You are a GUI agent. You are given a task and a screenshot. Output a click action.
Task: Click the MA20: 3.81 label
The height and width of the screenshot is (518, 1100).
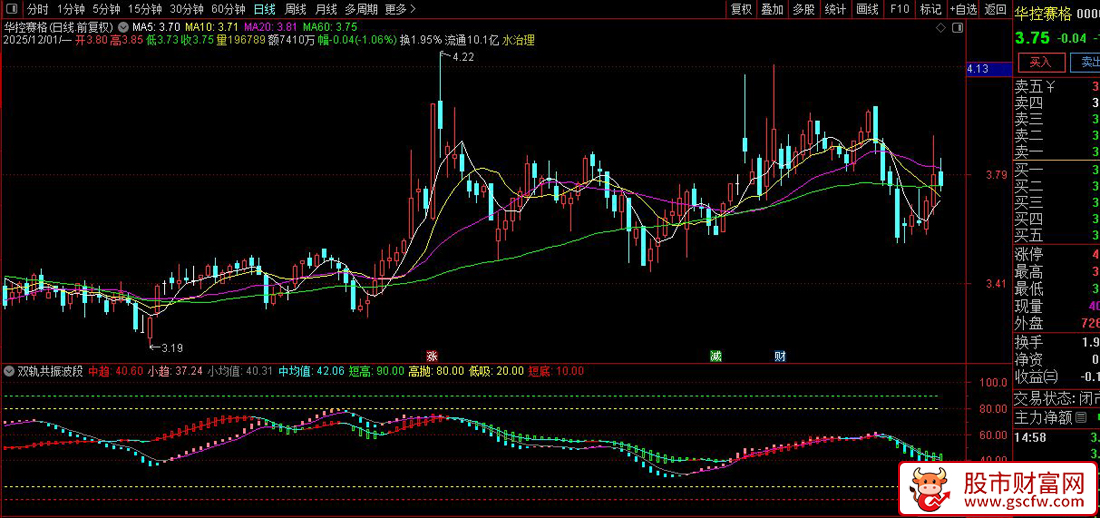pyautogui.click(x=271, y=27)
